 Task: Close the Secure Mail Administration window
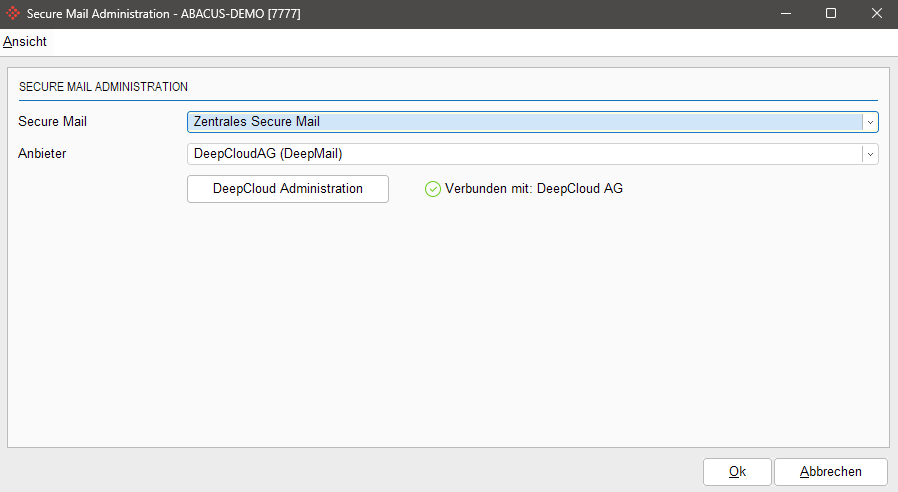(875, 13)
